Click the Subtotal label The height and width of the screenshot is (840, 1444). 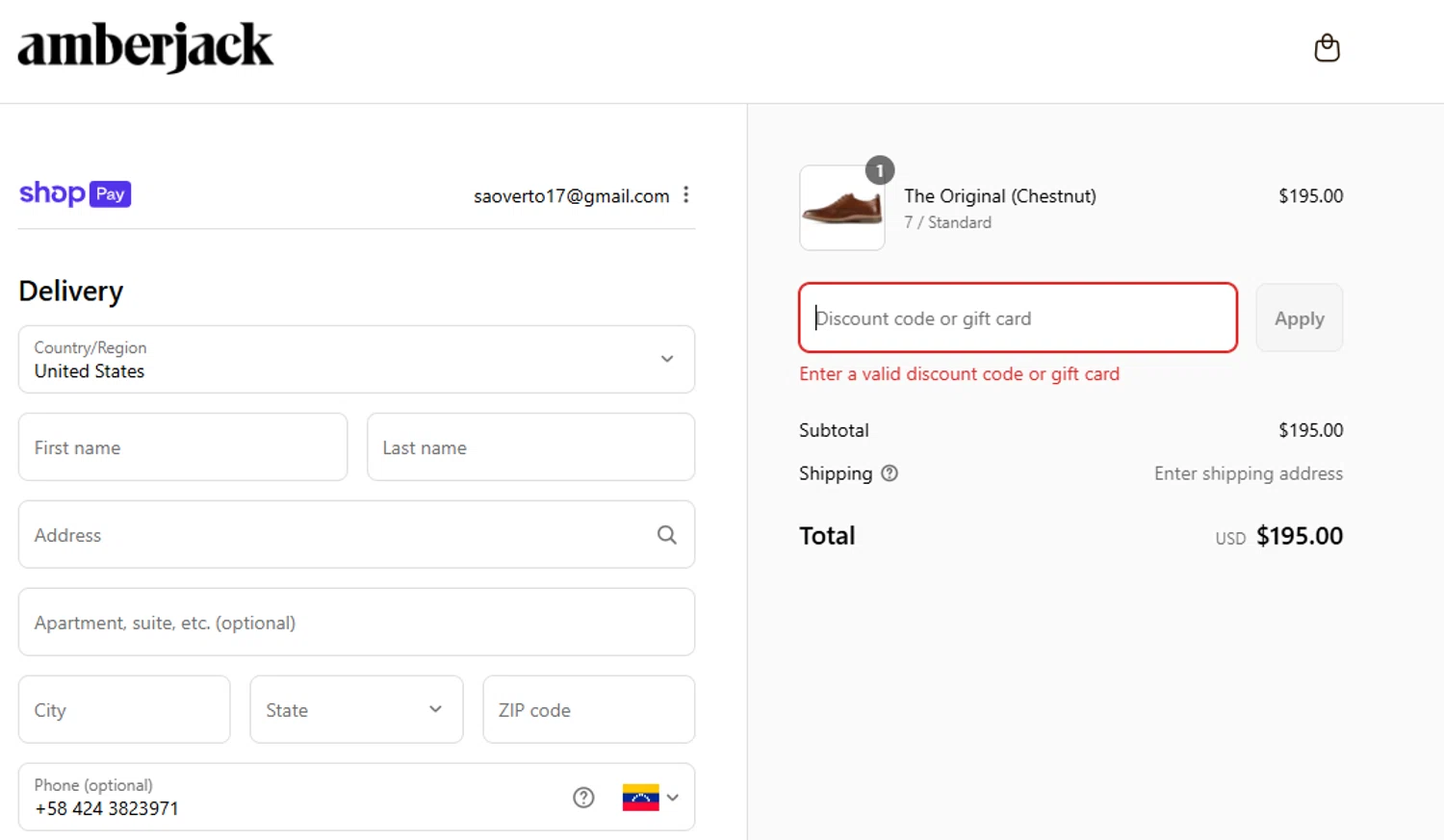pos(834,430)
